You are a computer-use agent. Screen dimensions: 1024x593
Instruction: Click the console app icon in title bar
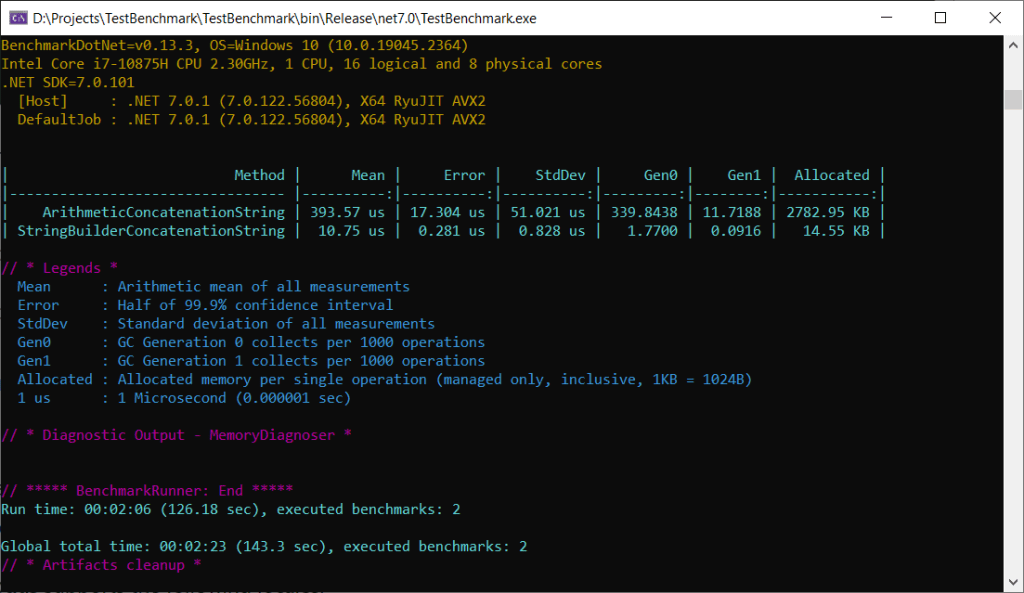coord(16,17)
